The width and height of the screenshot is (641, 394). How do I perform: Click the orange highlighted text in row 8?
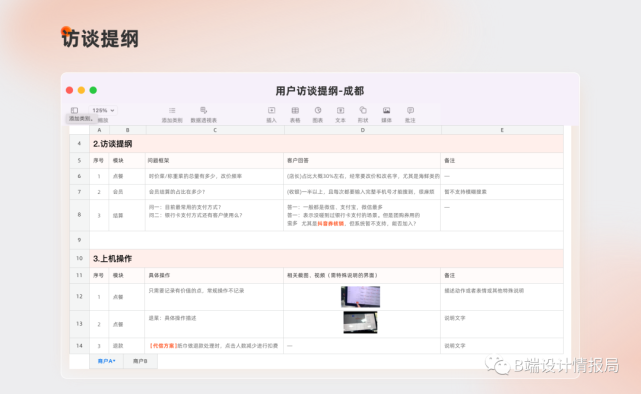[x=330, y=224]
